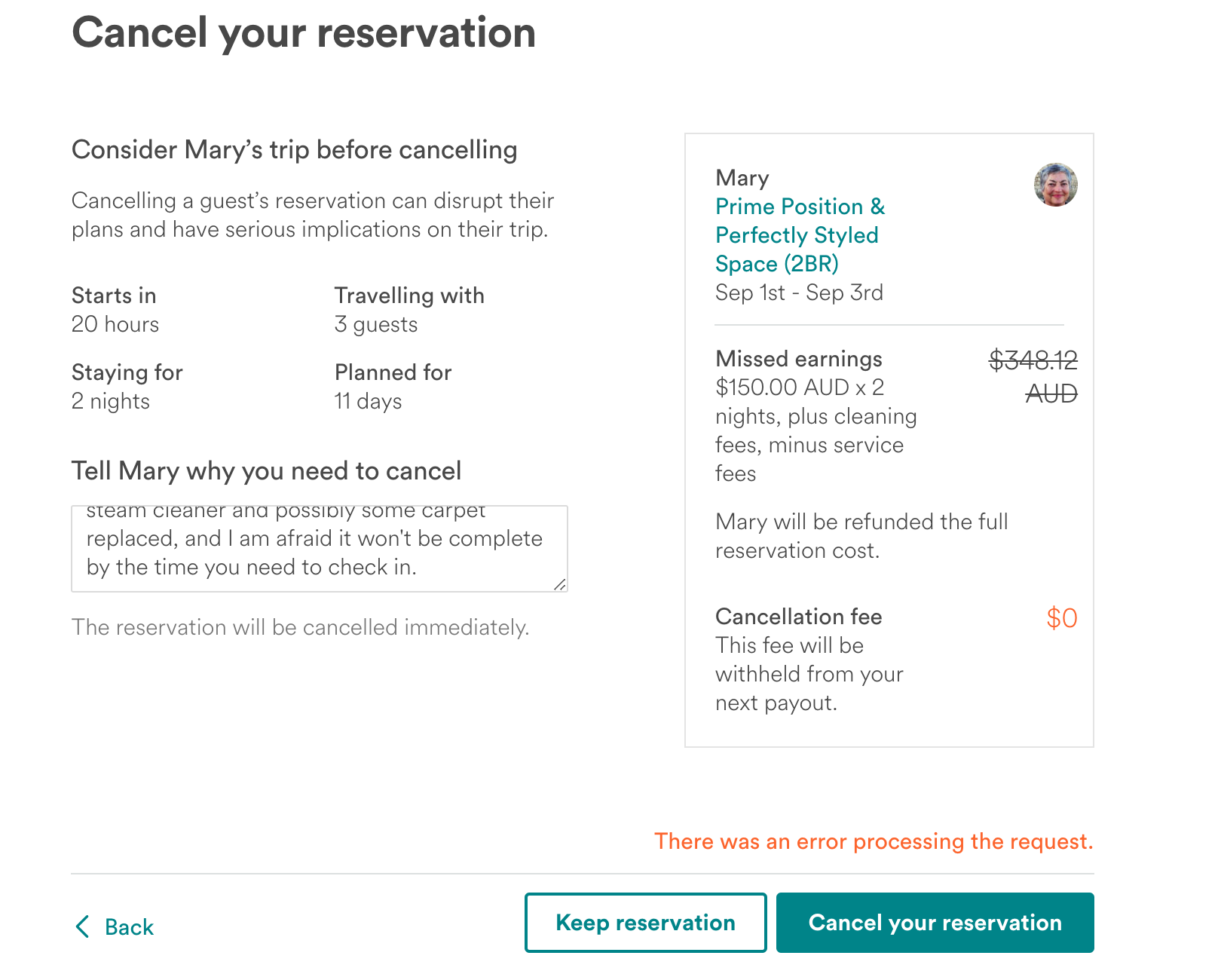Focus the cancellation reason text box

(x=319, y=549)
